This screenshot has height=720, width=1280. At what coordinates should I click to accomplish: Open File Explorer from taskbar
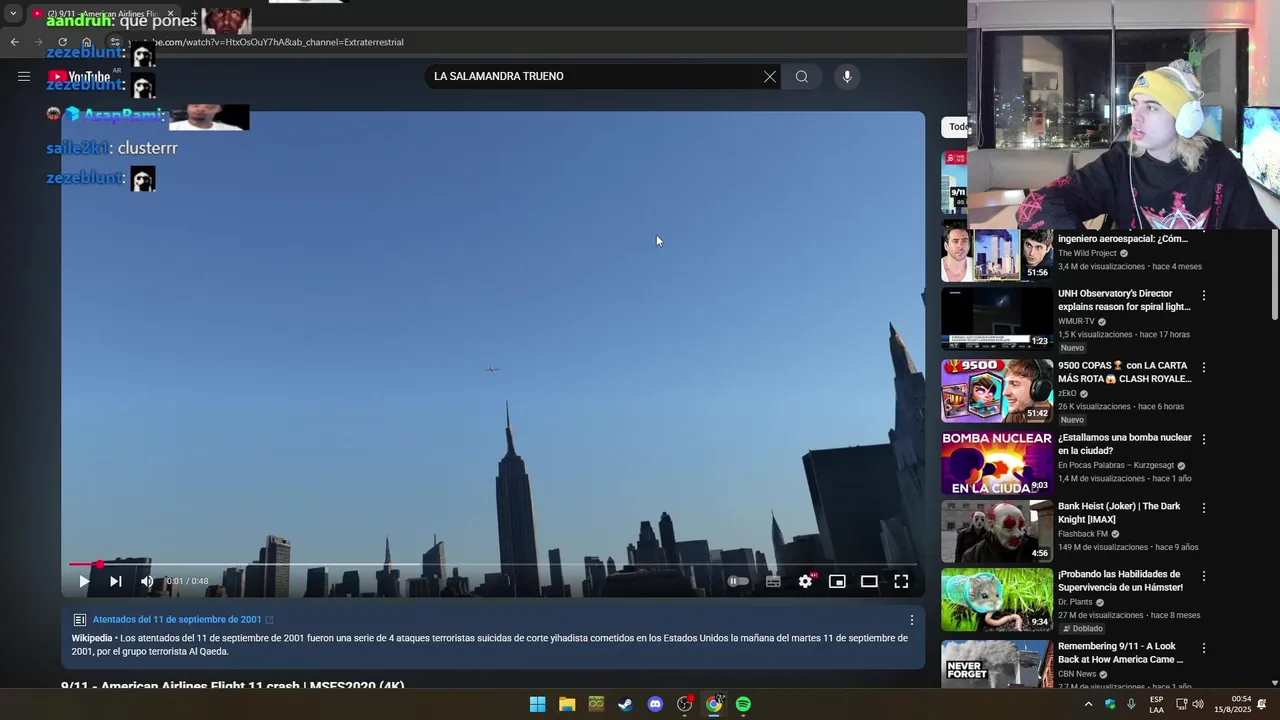[567, 704]
